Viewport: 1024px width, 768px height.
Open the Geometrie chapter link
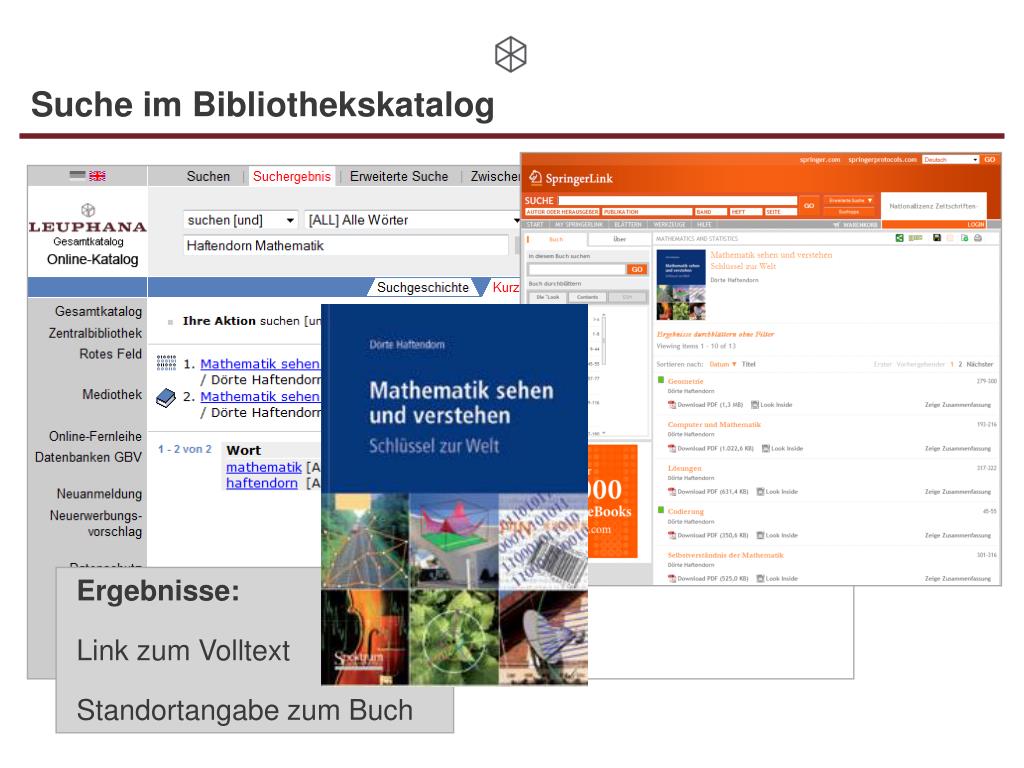(x=685, y=381)
